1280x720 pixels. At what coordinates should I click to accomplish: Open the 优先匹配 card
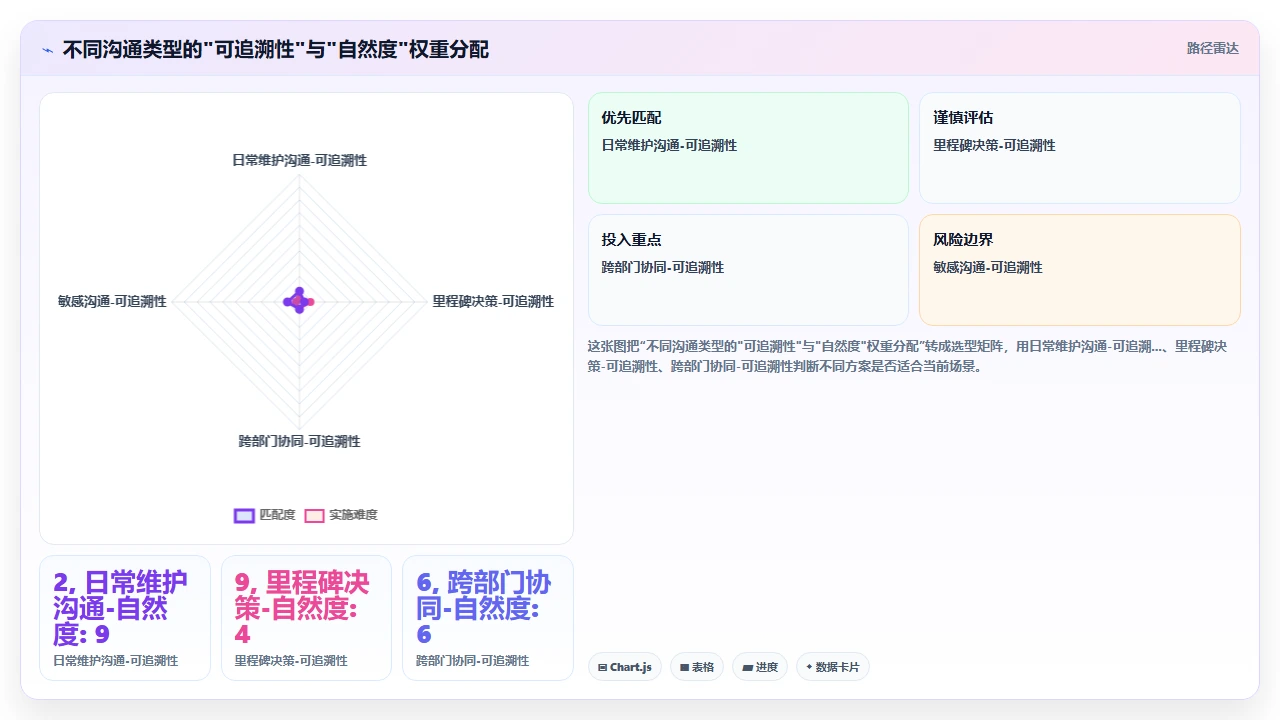pos(748,148)
